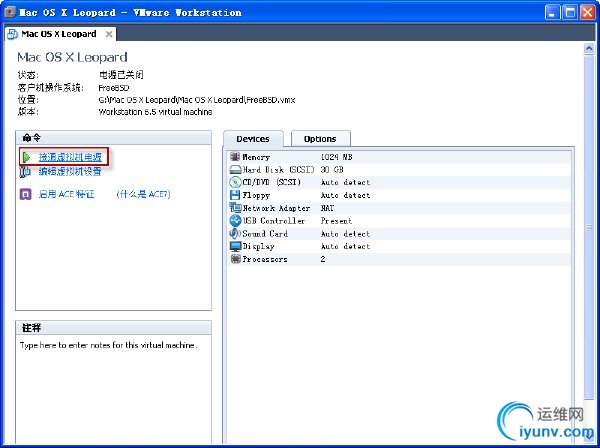
Task: Open the 'What is ACE?' link
Action: click(143, 194)
